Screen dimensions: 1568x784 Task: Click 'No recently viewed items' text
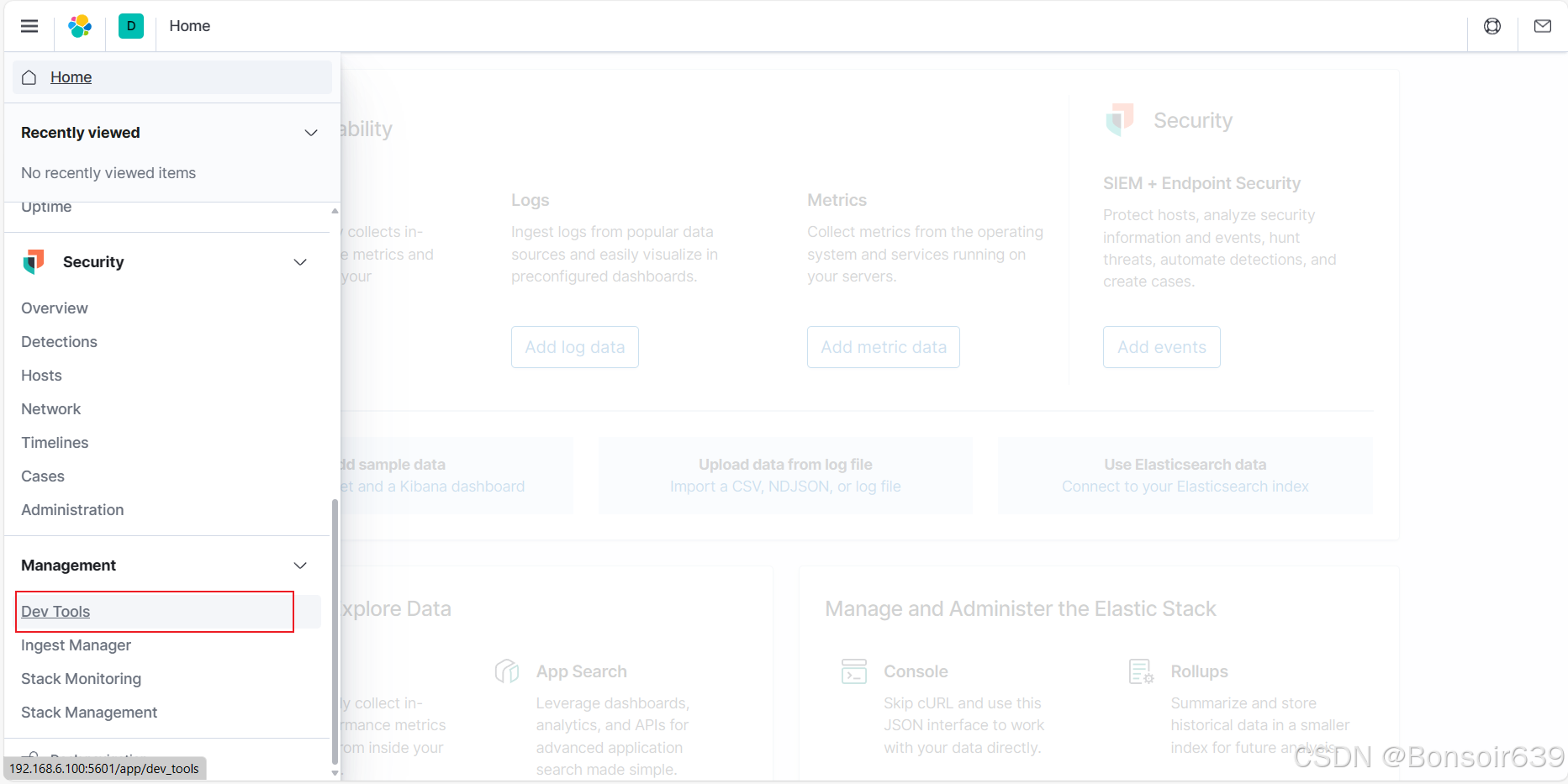click(x=108, y=173)
